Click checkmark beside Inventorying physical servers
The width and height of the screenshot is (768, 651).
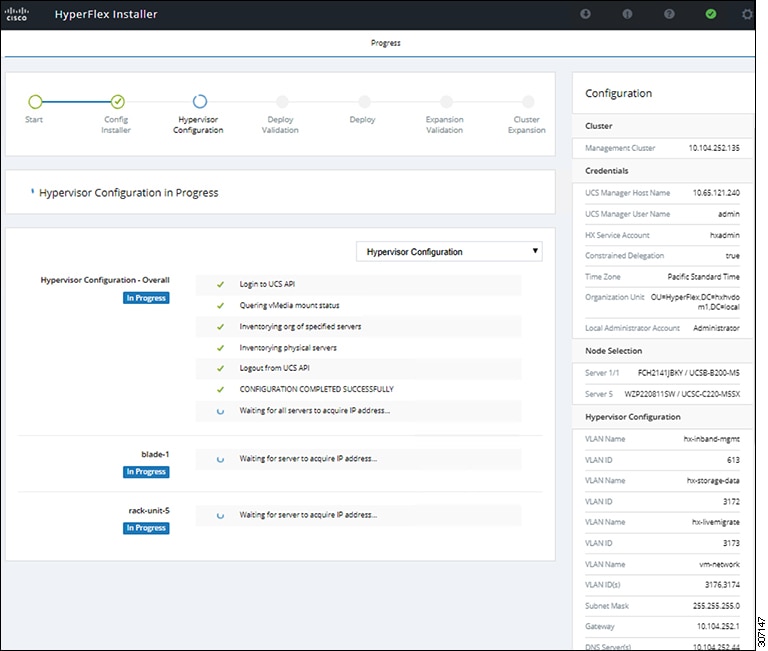click(x=220, y=348)
